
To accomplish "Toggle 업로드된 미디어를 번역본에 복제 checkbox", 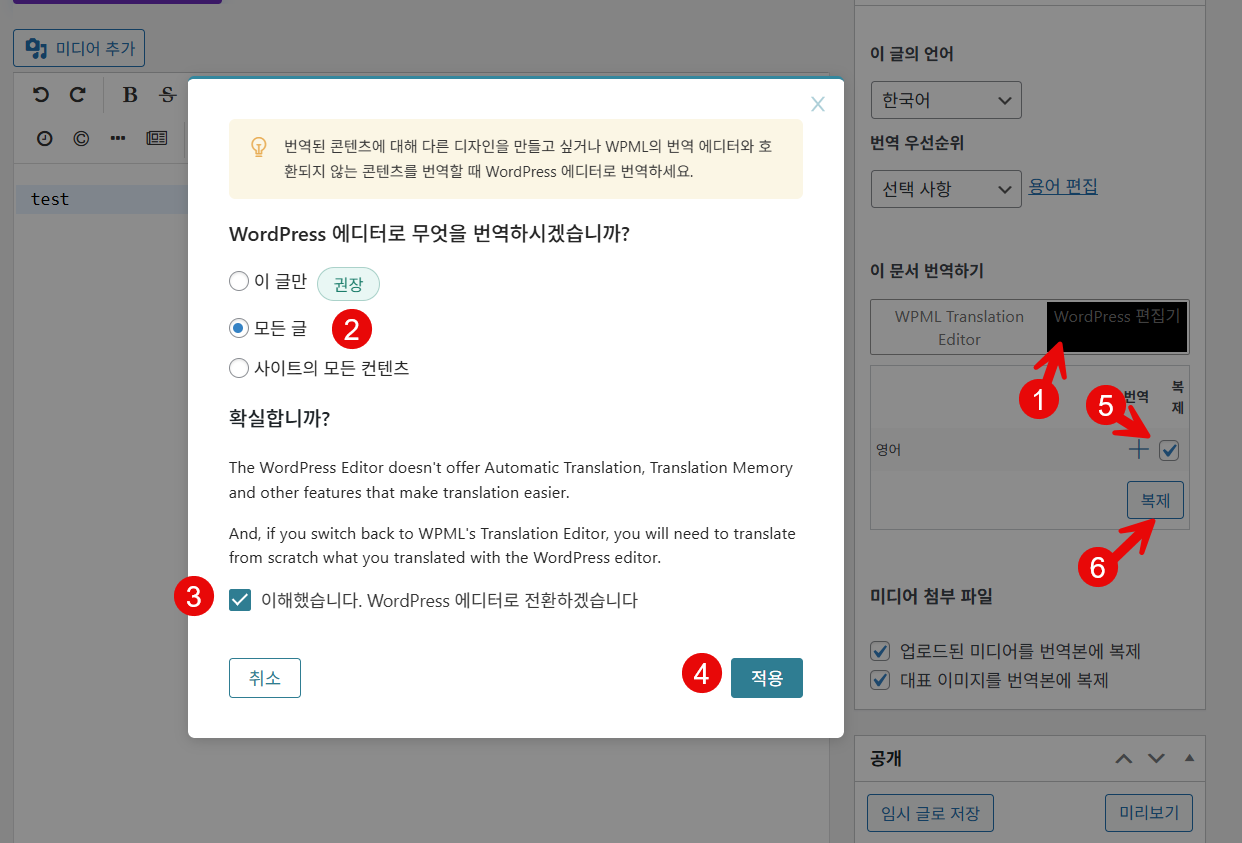I will [x=880, y=651].
